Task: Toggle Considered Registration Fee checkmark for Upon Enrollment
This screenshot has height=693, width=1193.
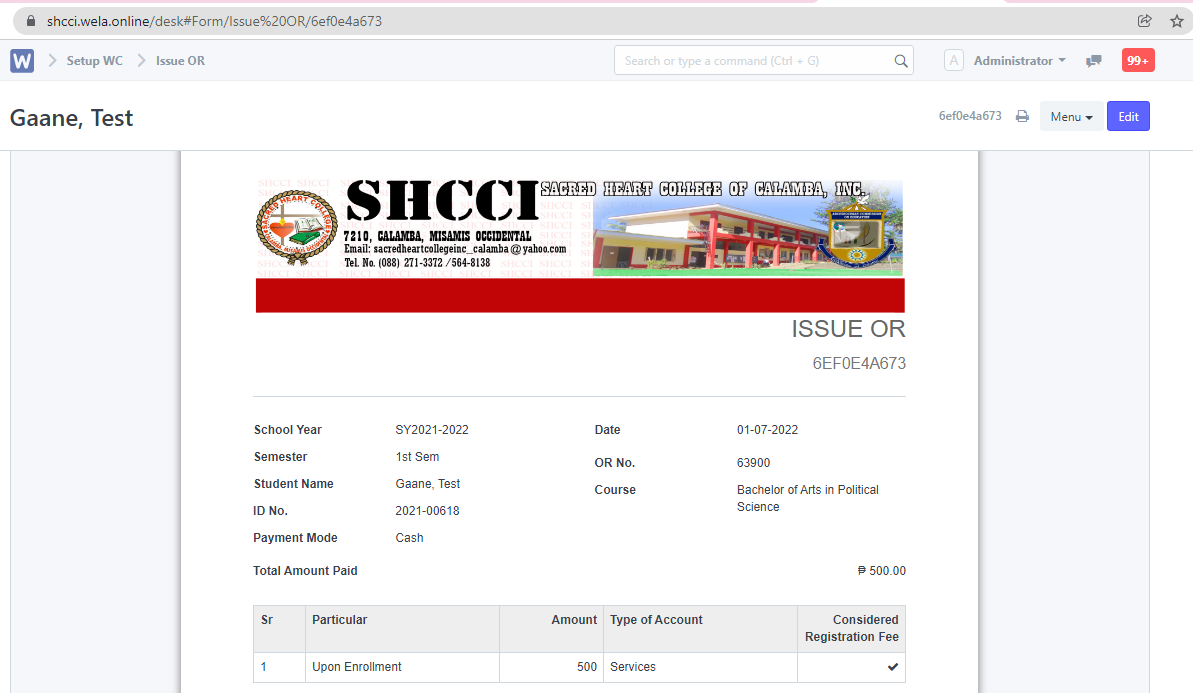Action: coord(892,667)
